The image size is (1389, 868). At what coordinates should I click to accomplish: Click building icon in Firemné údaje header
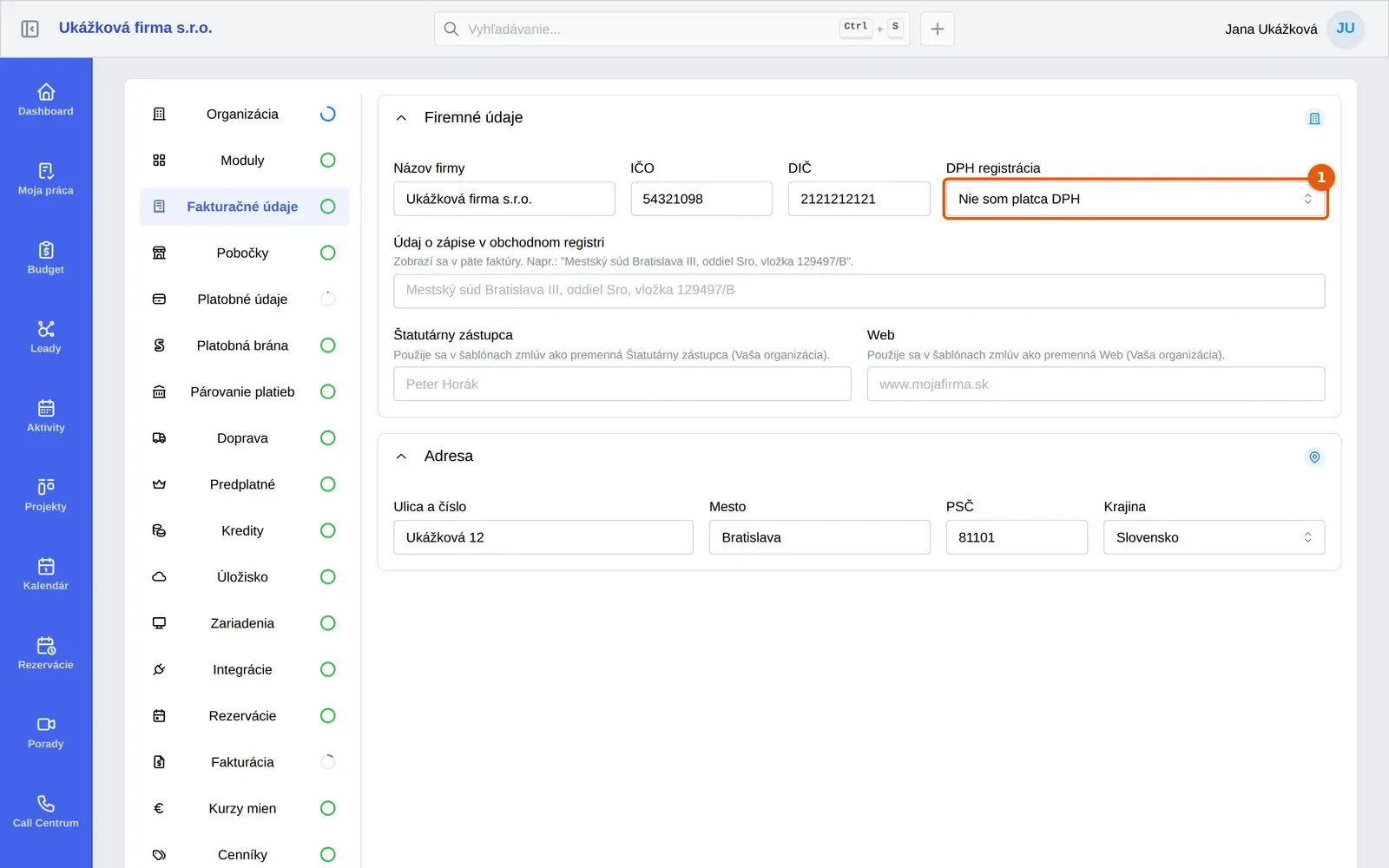click(x=1314, y=118)
